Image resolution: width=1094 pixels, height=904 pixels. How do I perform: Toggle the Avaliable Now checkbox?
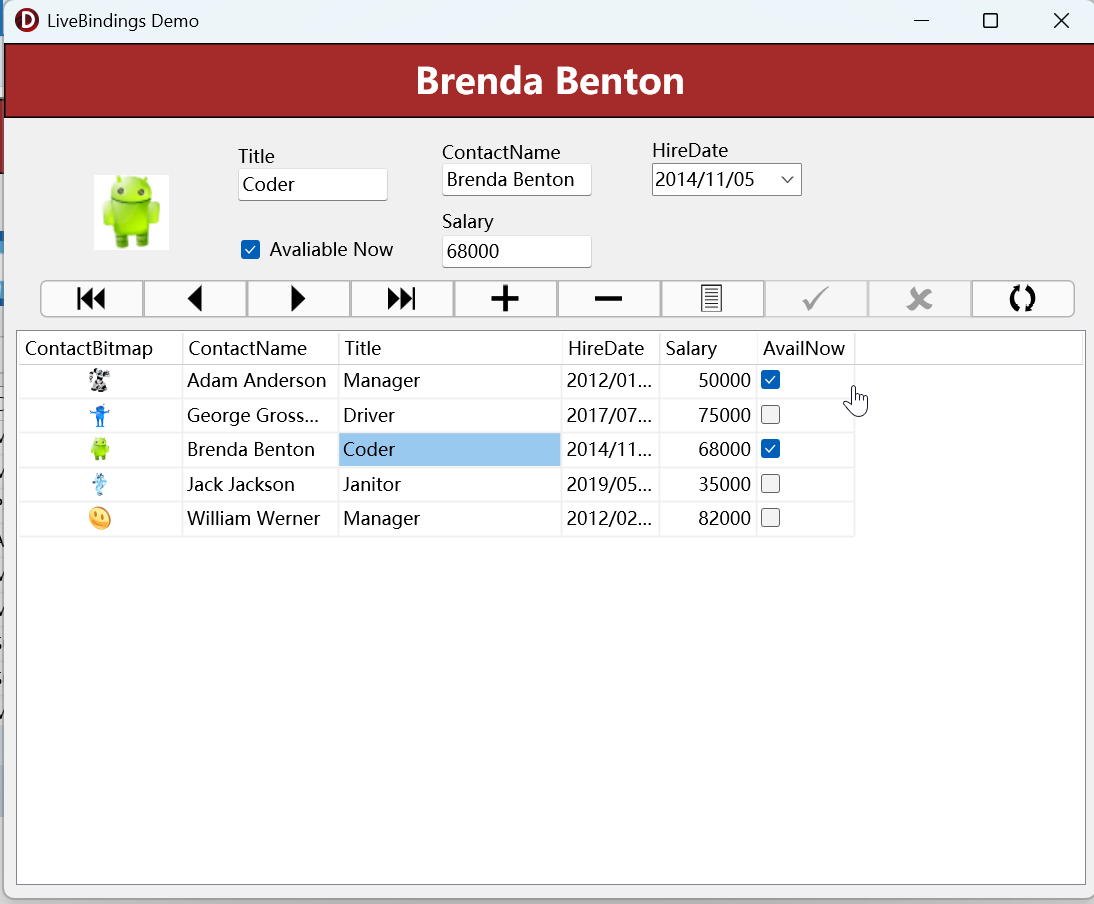(x=251, y=250)
